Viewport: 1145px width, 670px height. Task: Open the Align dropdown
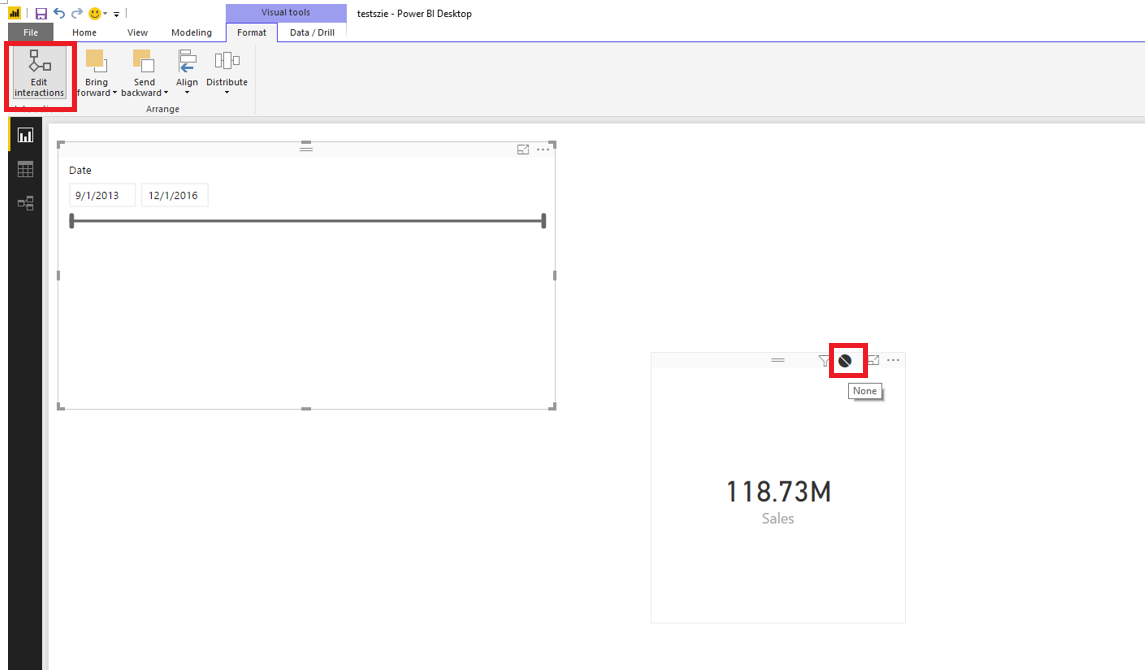[x=187, y=72]
